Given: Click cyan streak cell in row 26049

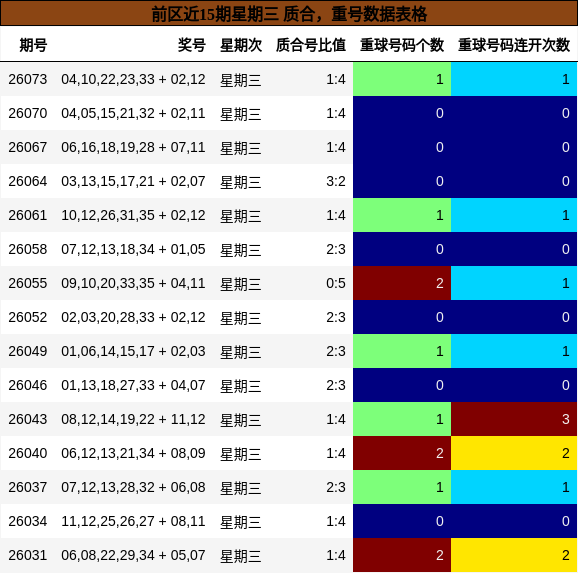Looking at the screenshot, I should pos(514,351).
